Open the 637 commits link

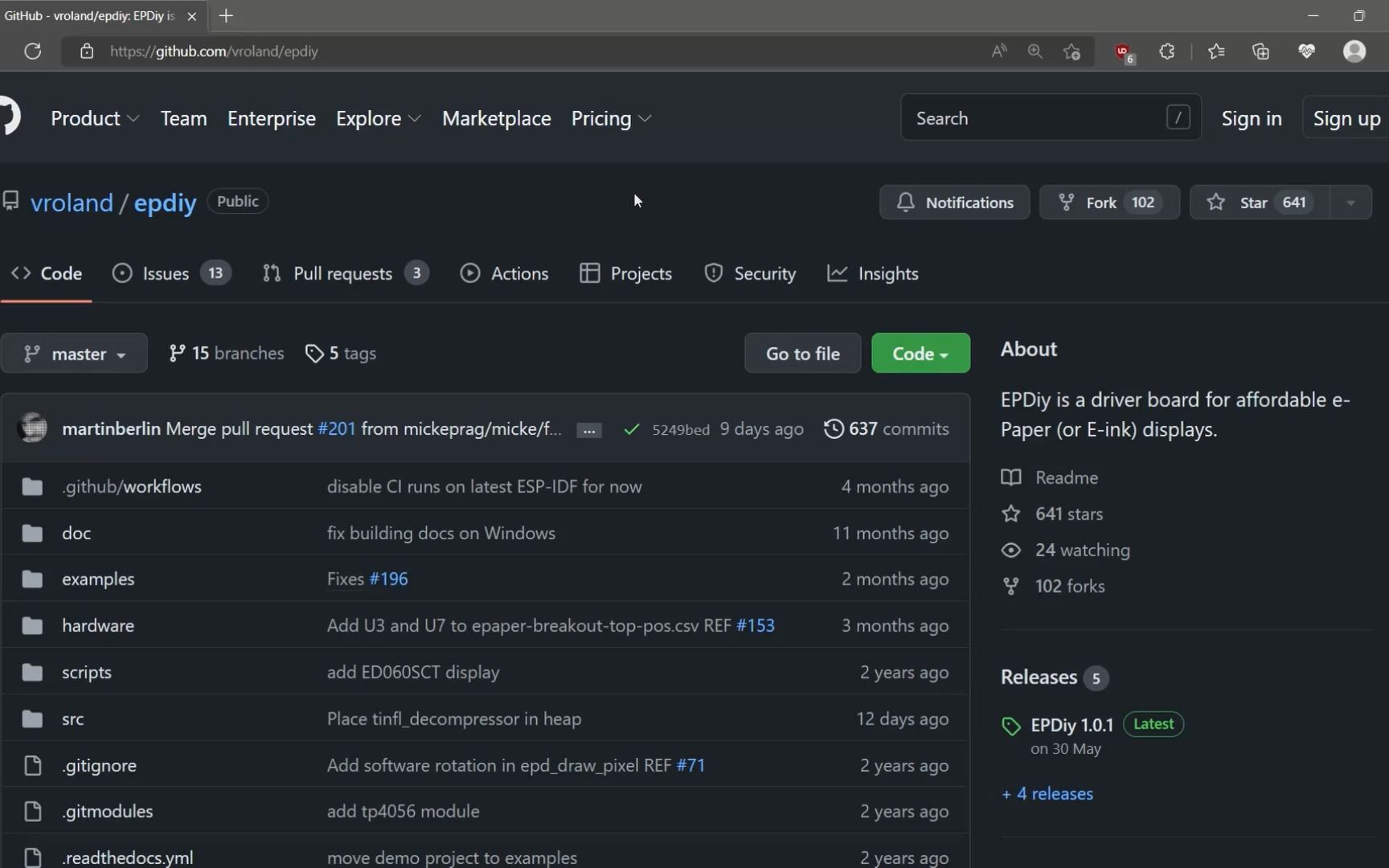[x=887, y=428]
